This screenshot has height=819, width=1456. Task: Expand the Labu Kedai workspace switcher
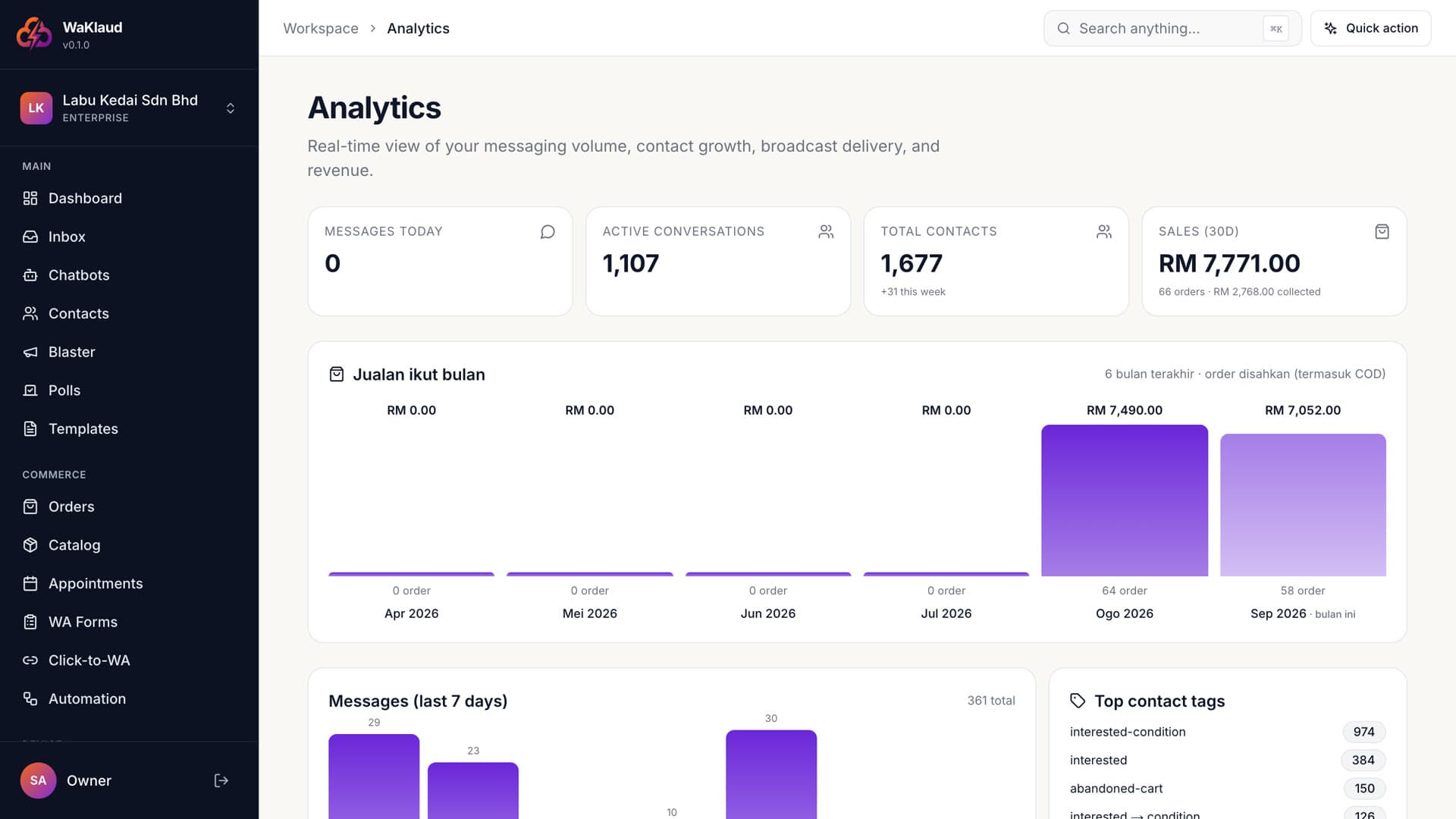[x=231, y=108]
